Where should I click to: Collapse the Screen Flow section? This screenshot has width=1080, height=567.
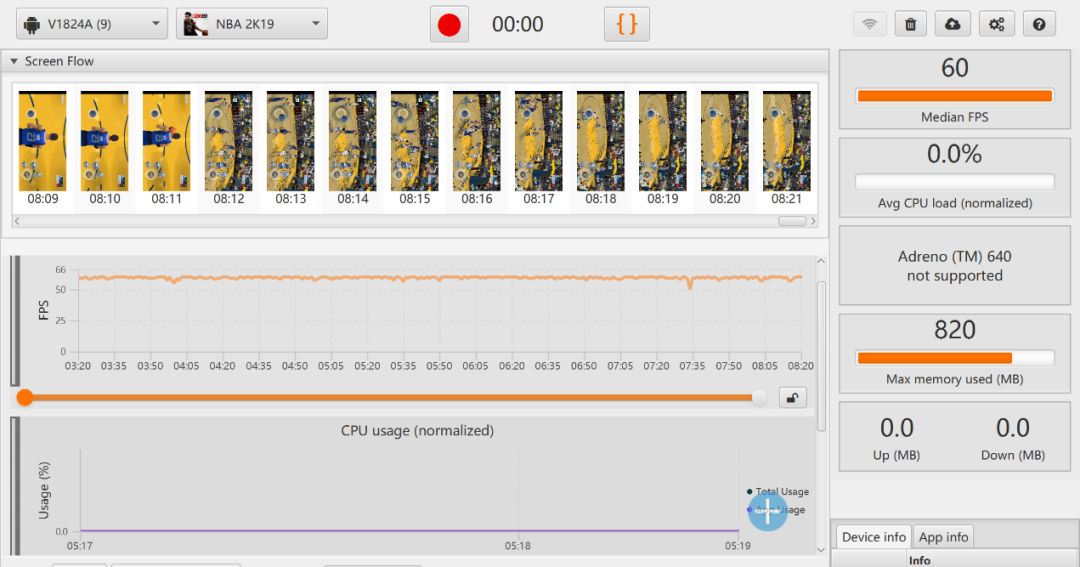click(14, 61)
